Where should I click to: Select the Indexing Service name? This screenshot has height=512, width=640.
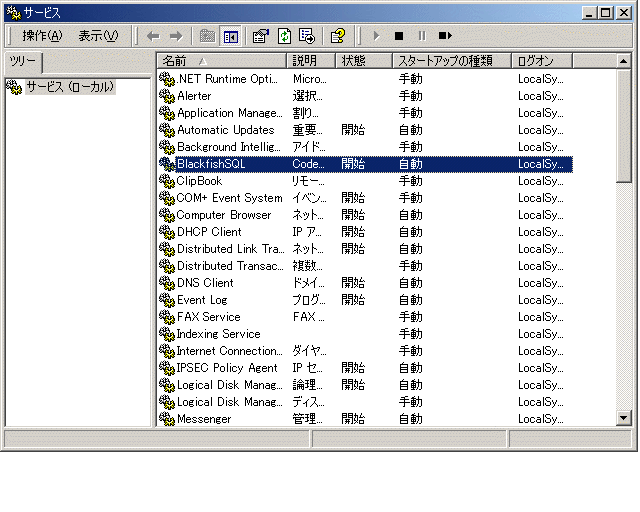point(218,334)
